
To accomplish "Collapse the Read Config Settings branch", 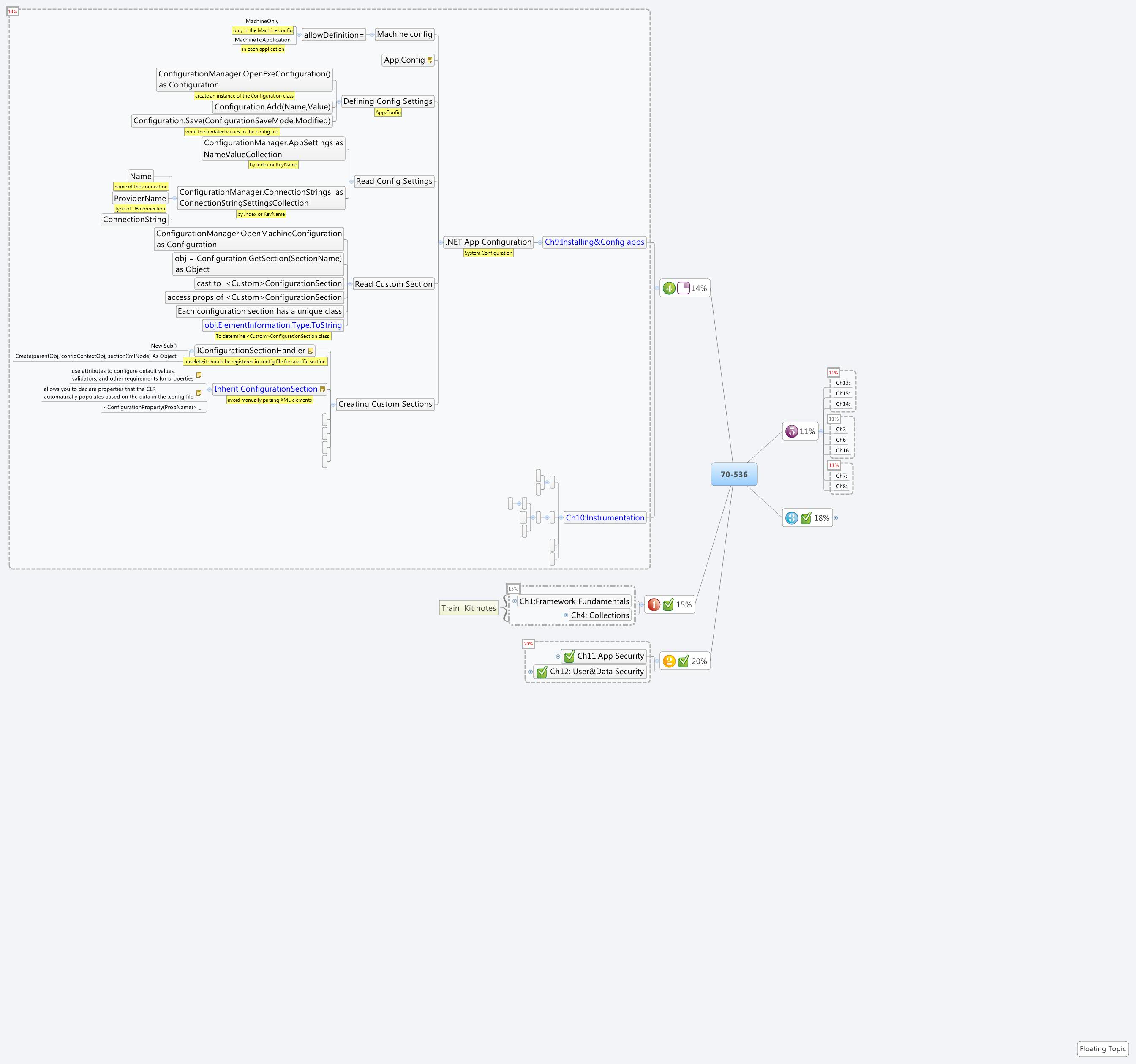I will tap(351, 182).
